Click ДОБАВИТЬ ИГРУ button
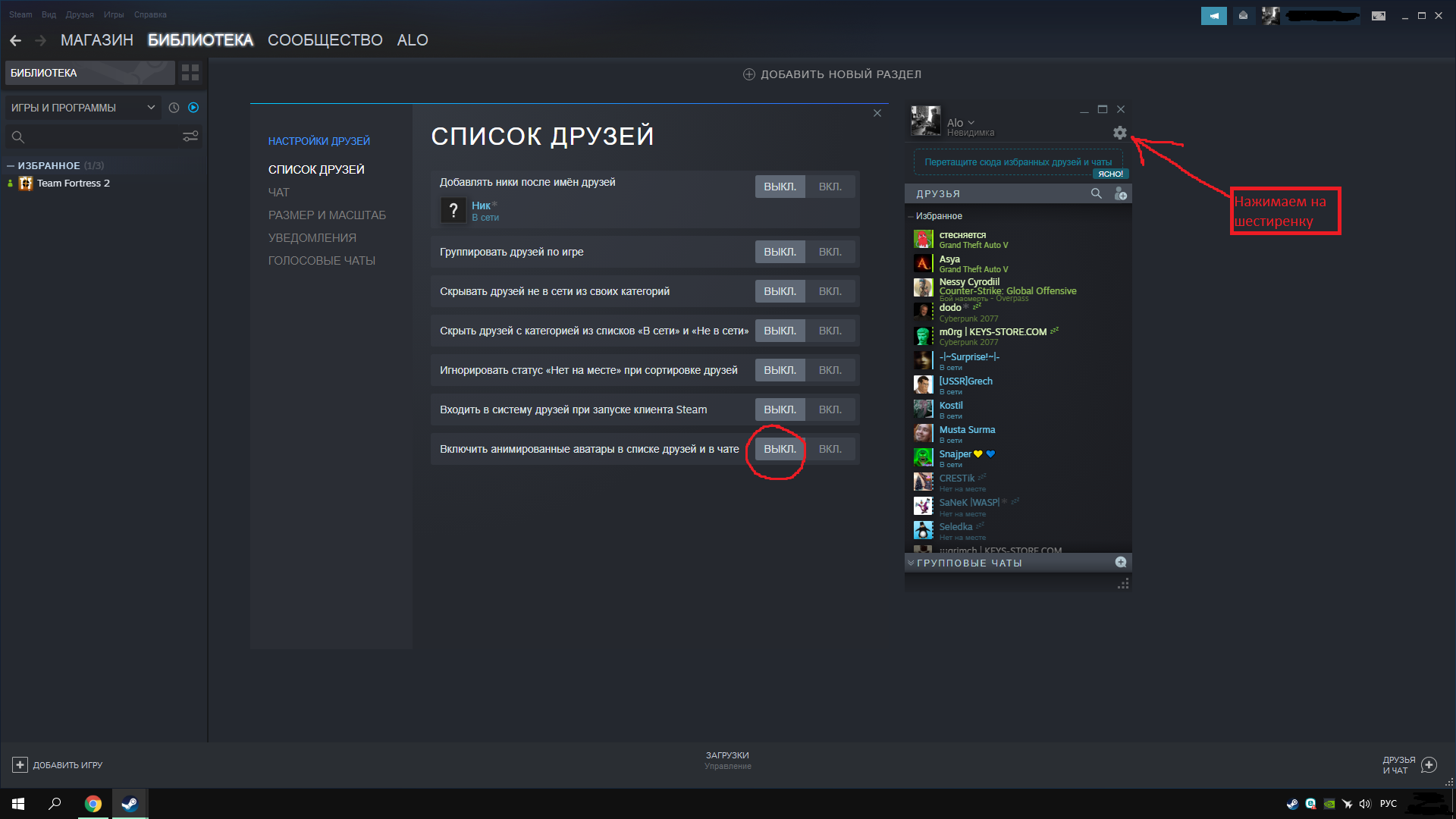This screenshot has height=819, width=1456. tap(58, 764)
